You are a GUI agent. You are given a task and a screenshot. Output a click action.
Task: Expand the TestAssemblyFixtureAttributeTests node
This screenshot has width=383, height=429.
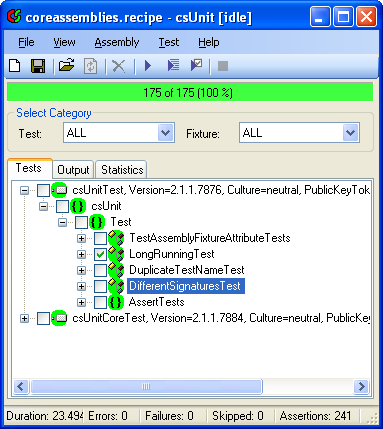[81, 238]
